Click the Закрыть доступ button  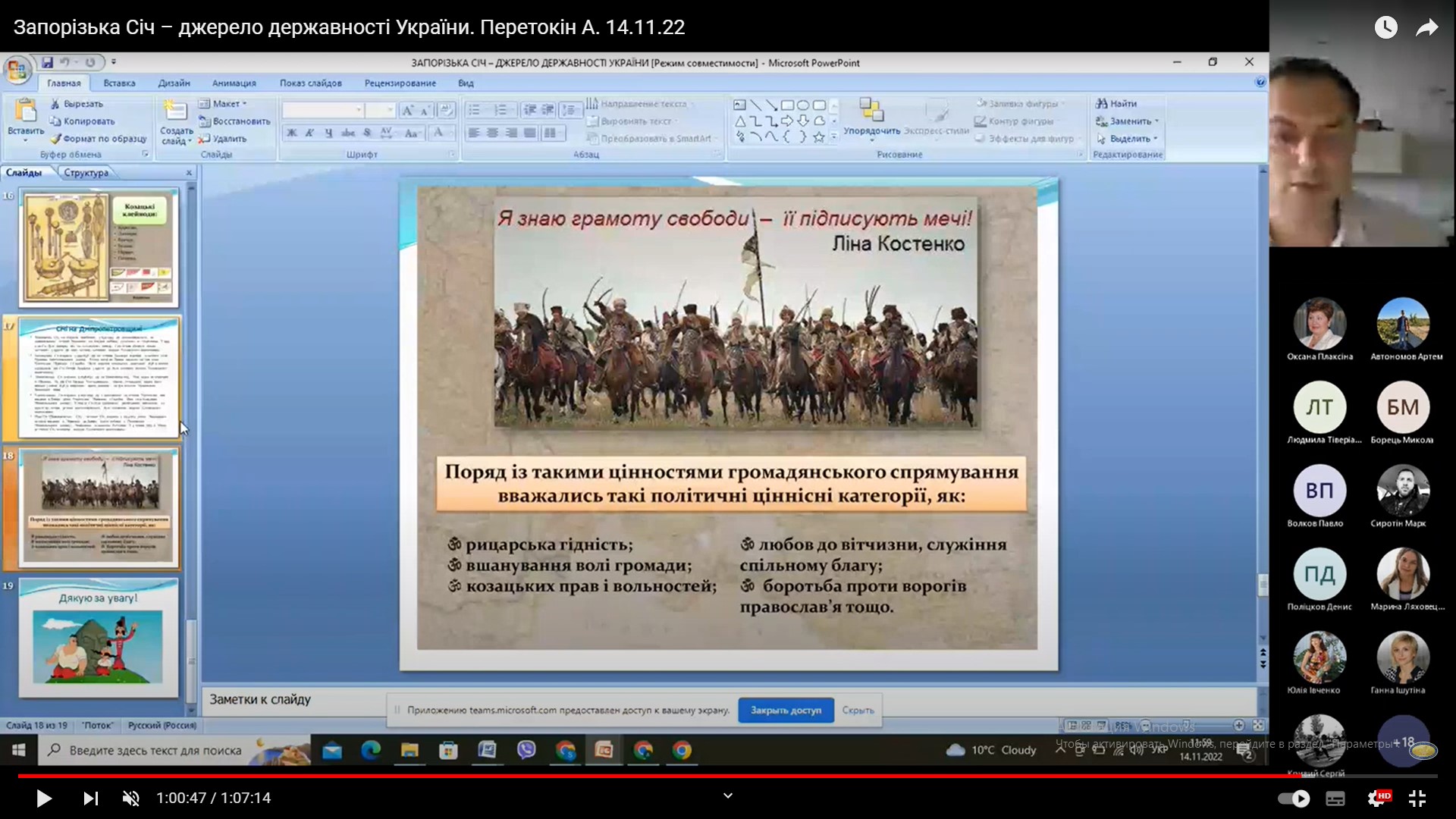(x=786, y=711)
